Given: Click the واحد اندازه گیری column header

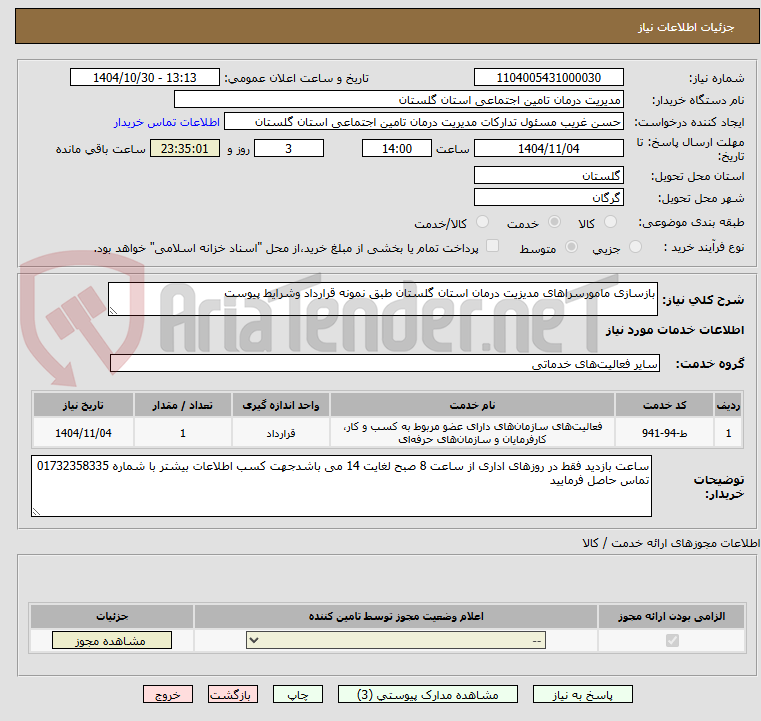Looking at the screenshot, I should pos(281,405).
